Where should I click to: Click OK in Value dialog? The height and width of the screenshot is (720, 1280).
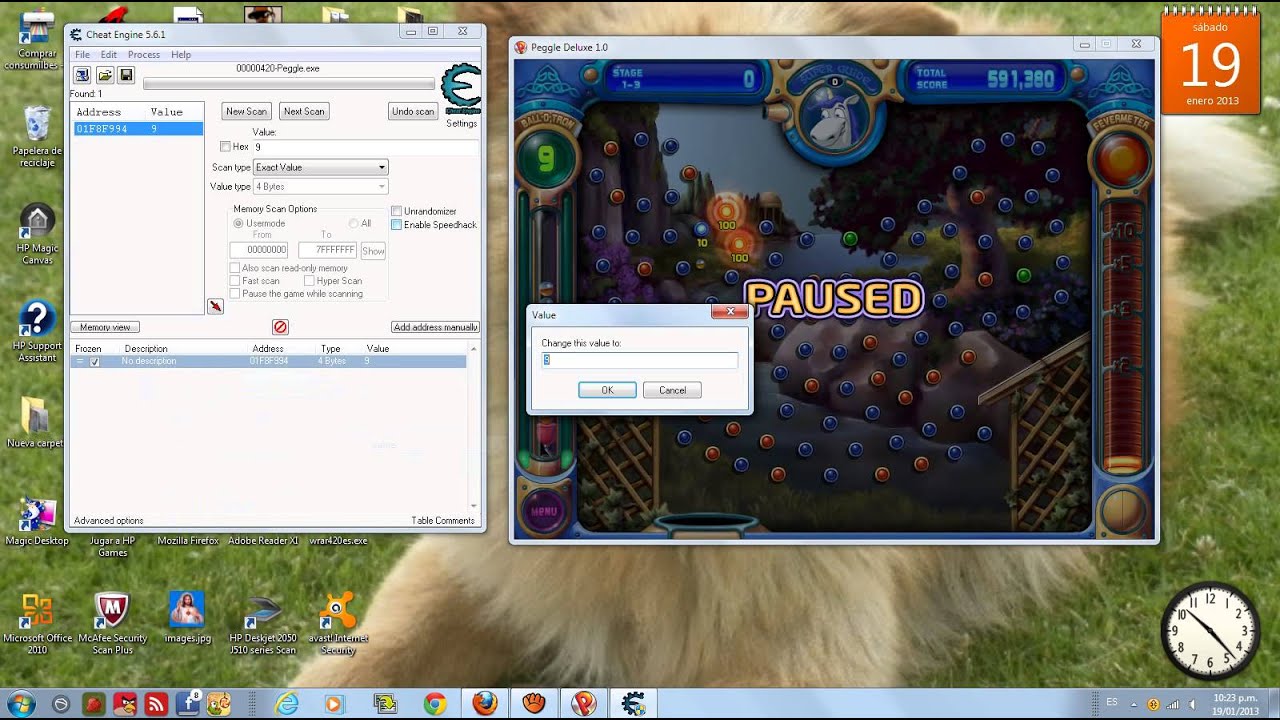click(607, 390)
